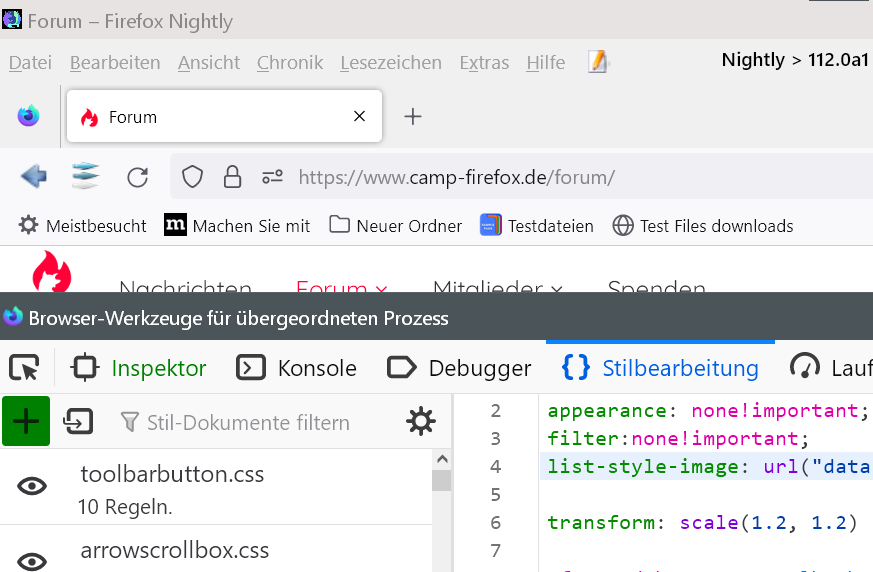
Task: Click the padlock site security icon
Action: click(232, 178)
